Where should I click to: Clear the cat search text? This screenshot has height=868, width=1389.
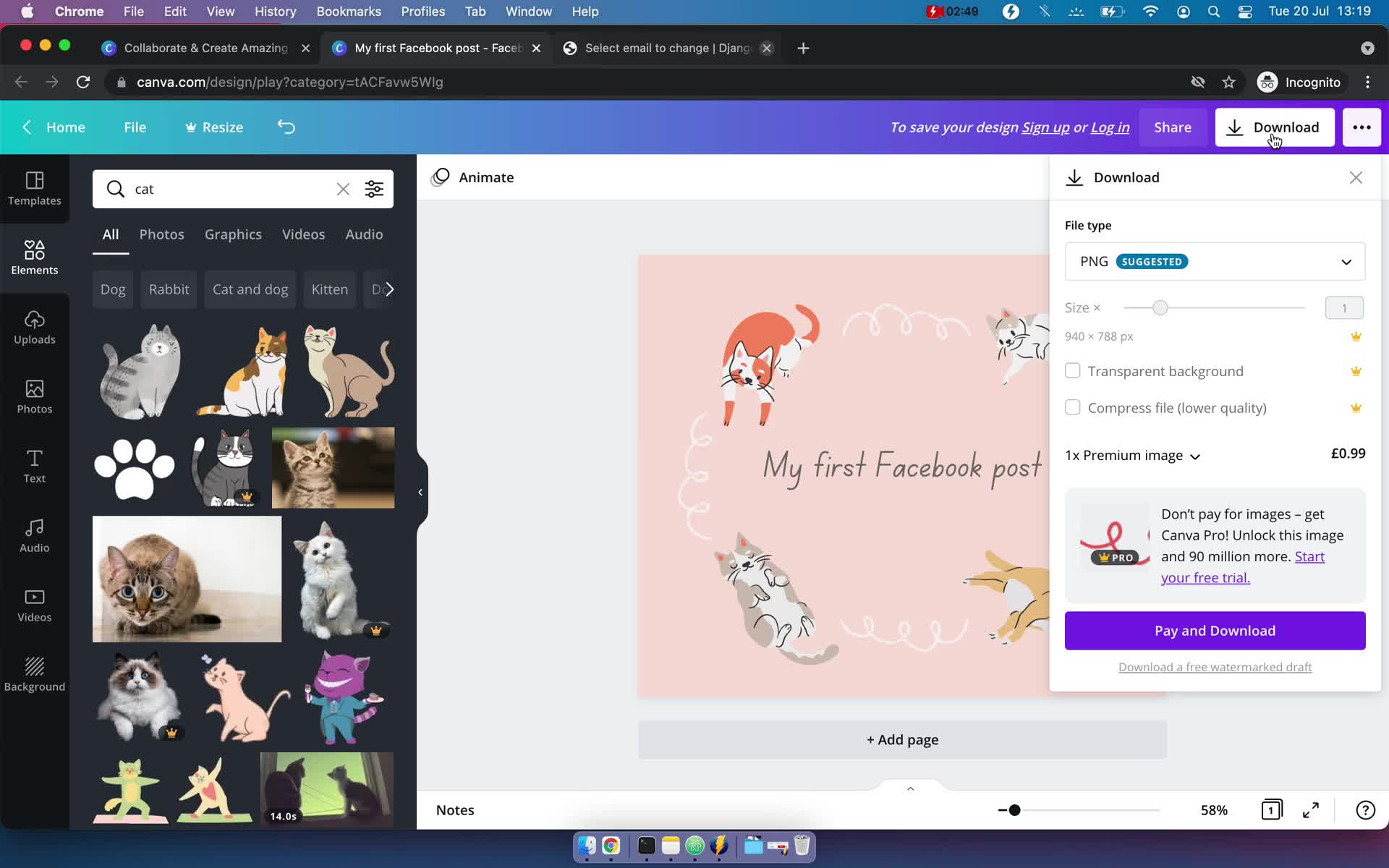click(x=343, y=189)
